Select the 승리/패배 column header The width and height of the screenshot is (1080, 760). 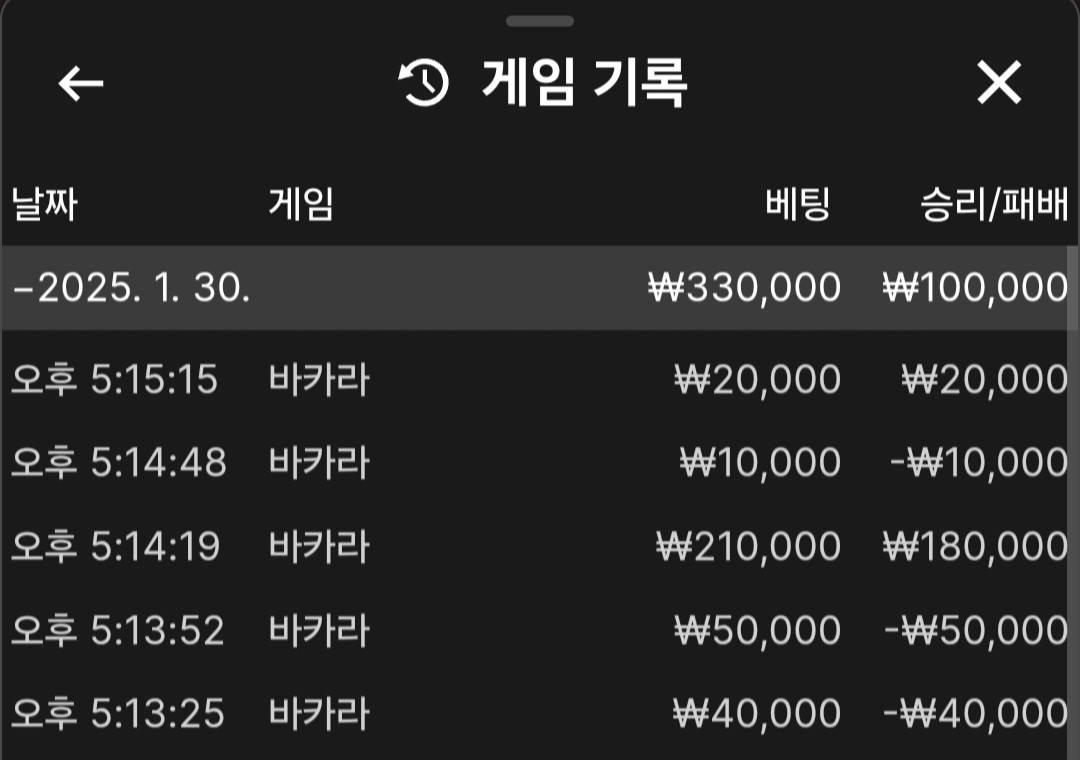(994, 205)
